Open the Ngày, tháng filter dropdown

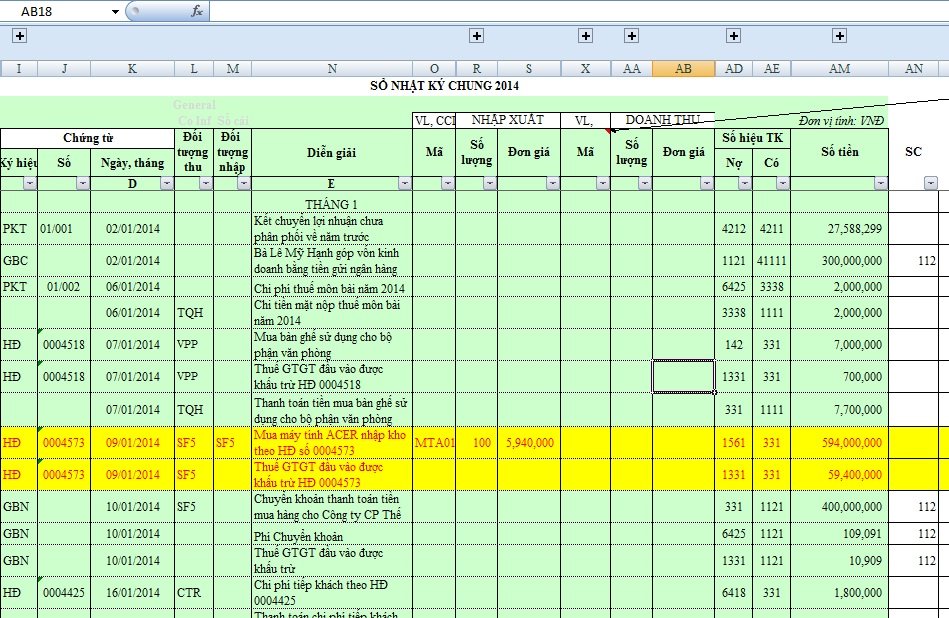(165, 184)
